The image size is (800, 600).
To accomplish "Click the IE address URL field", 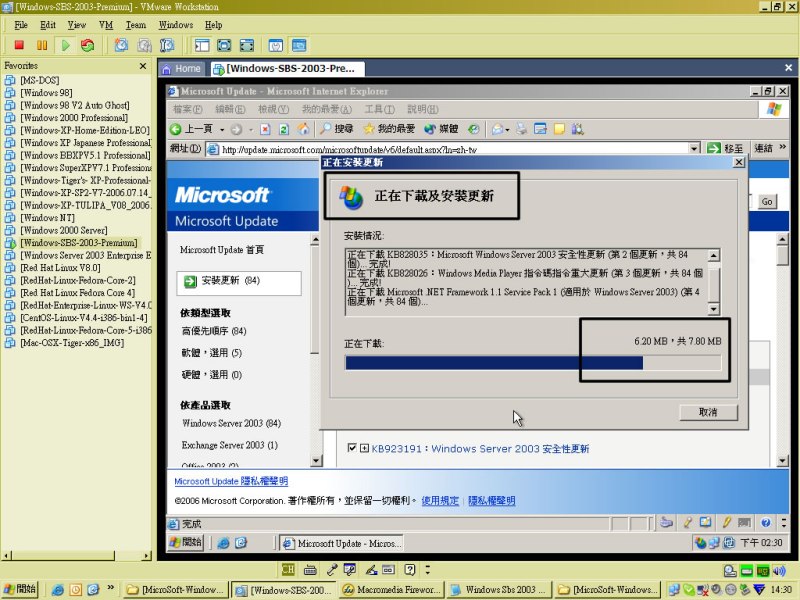I will [x=447, y=149].
